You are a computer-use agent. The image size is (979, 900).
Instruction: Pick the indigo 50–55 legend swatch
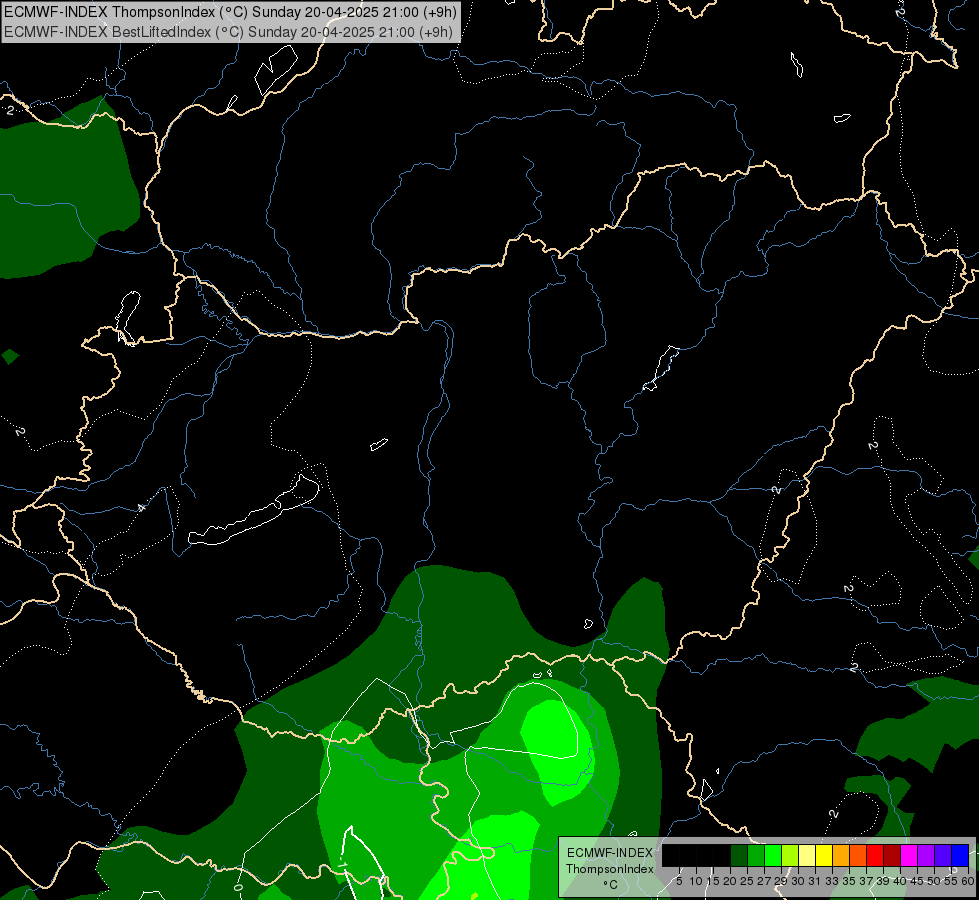pyautogui.click(x=943, y=855)
